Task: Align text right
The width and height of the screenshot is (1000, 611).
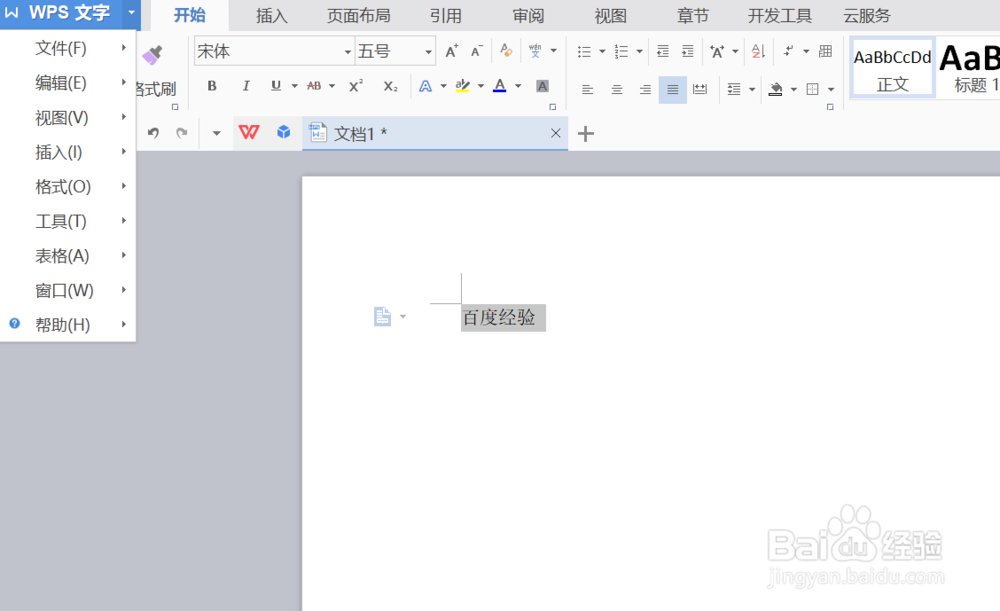Action: pyautogui.click(x=645, y=90)
